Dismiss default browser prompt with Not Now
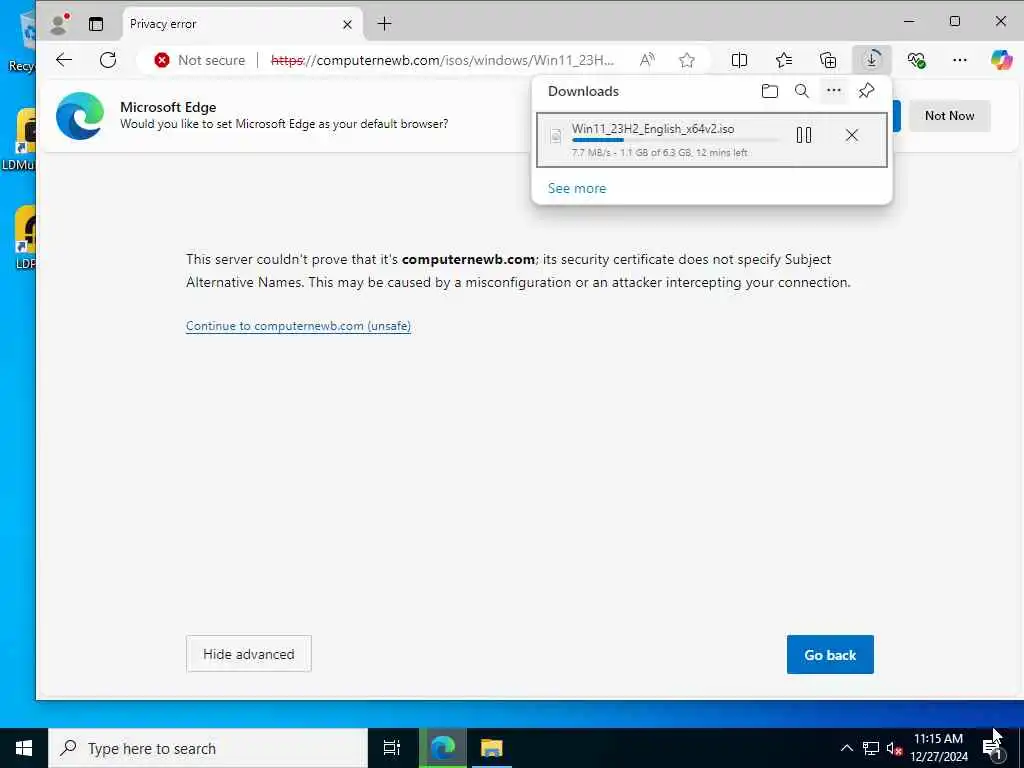 click(950, 116)
